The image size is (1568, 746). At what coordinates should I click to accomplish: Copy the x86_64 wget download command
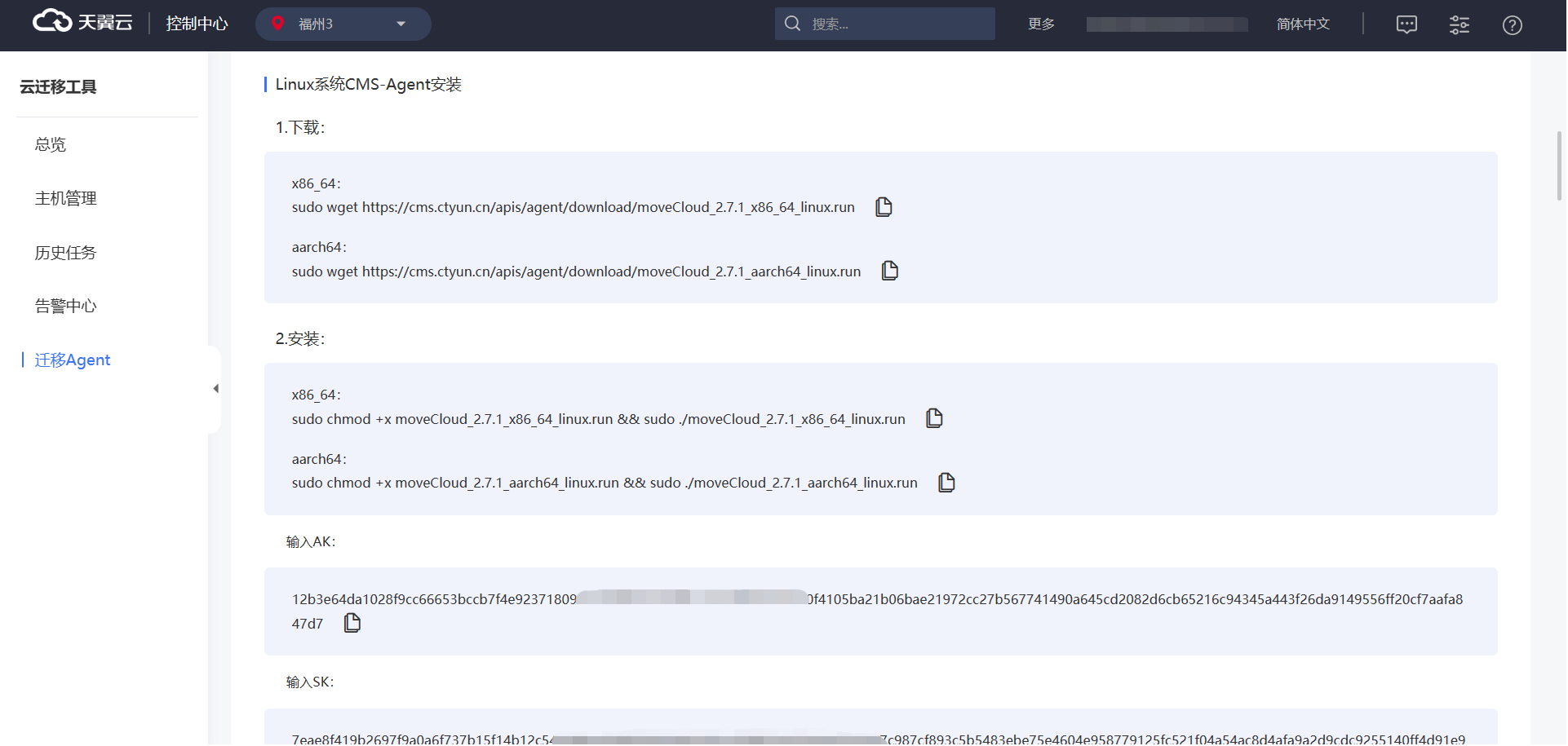pyautogui.click(x=884, y=207)
